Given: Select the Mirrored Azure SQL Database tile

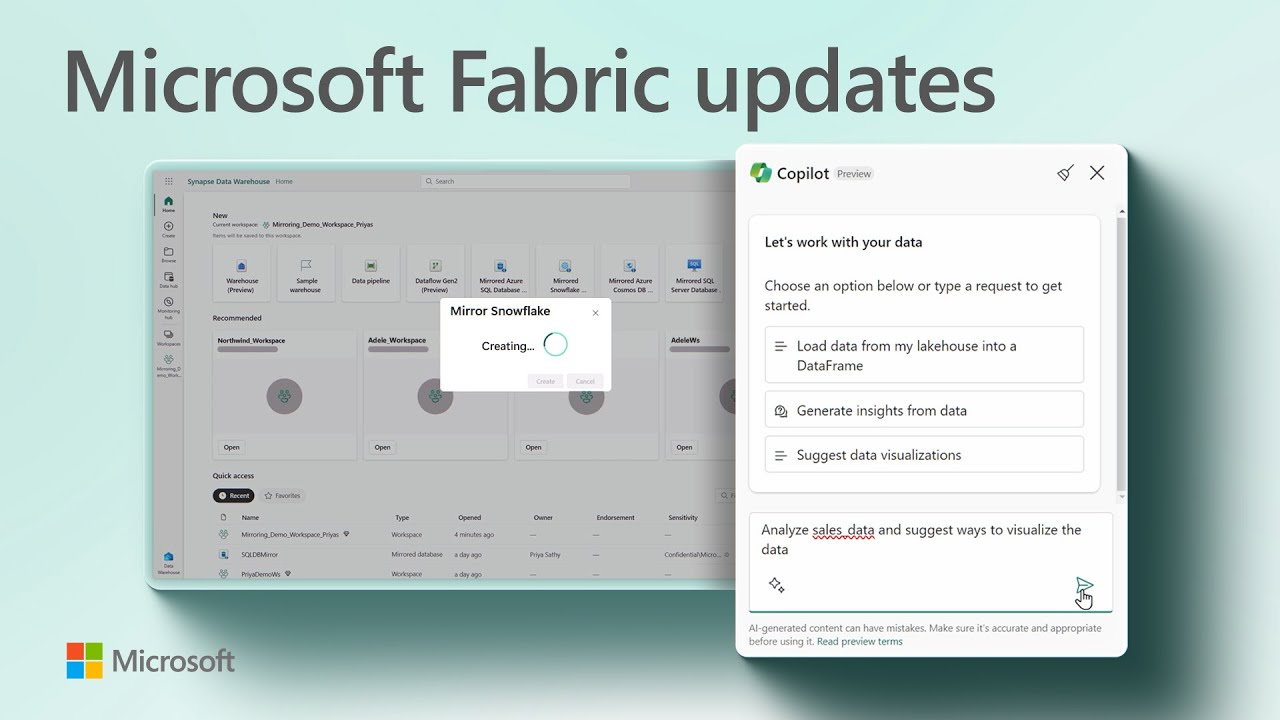Looking at the screenshot, I should [x=500, y=273].
